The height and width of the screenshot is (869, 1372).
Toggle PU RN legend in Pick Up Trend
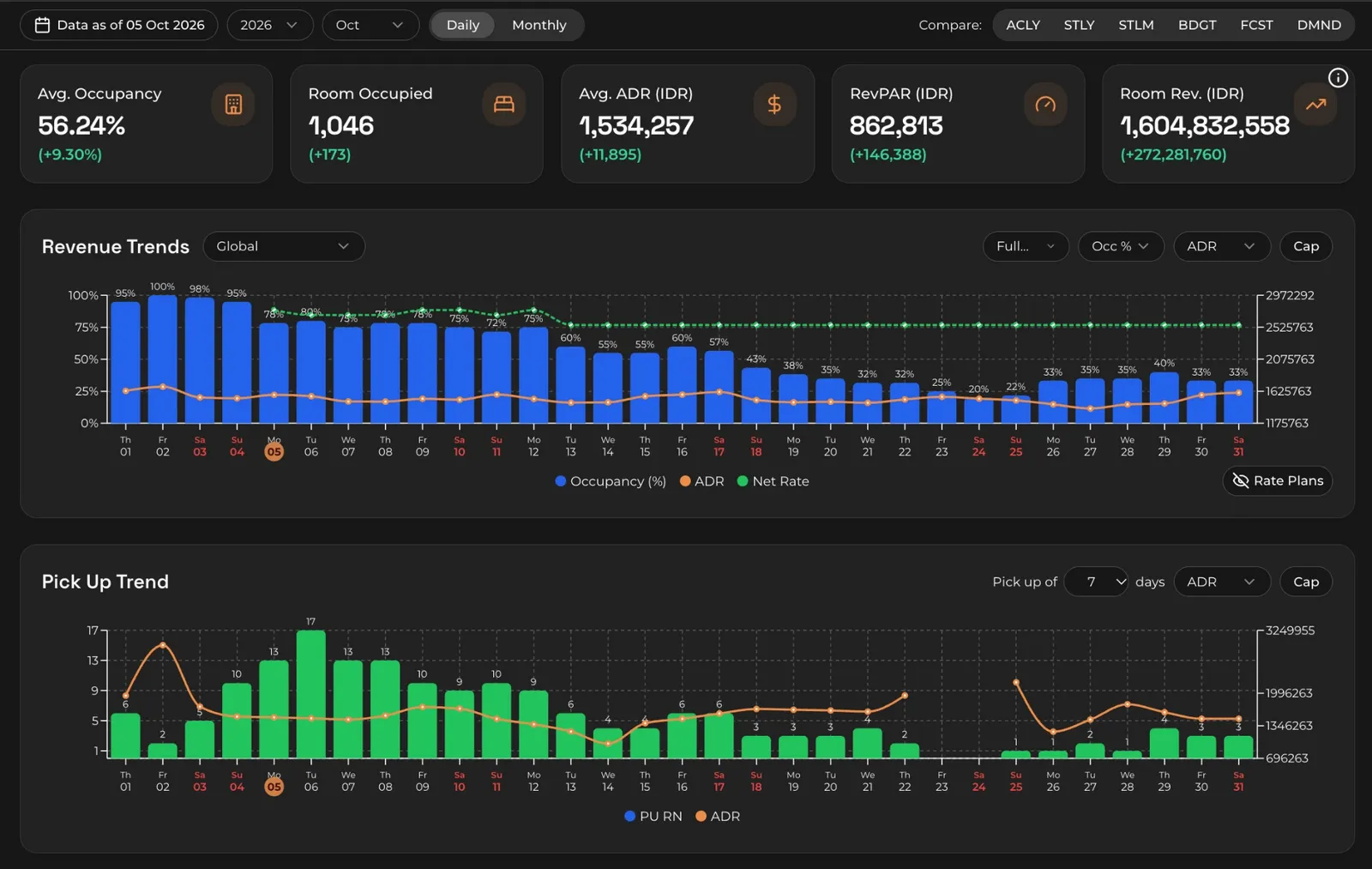point(653,816)
